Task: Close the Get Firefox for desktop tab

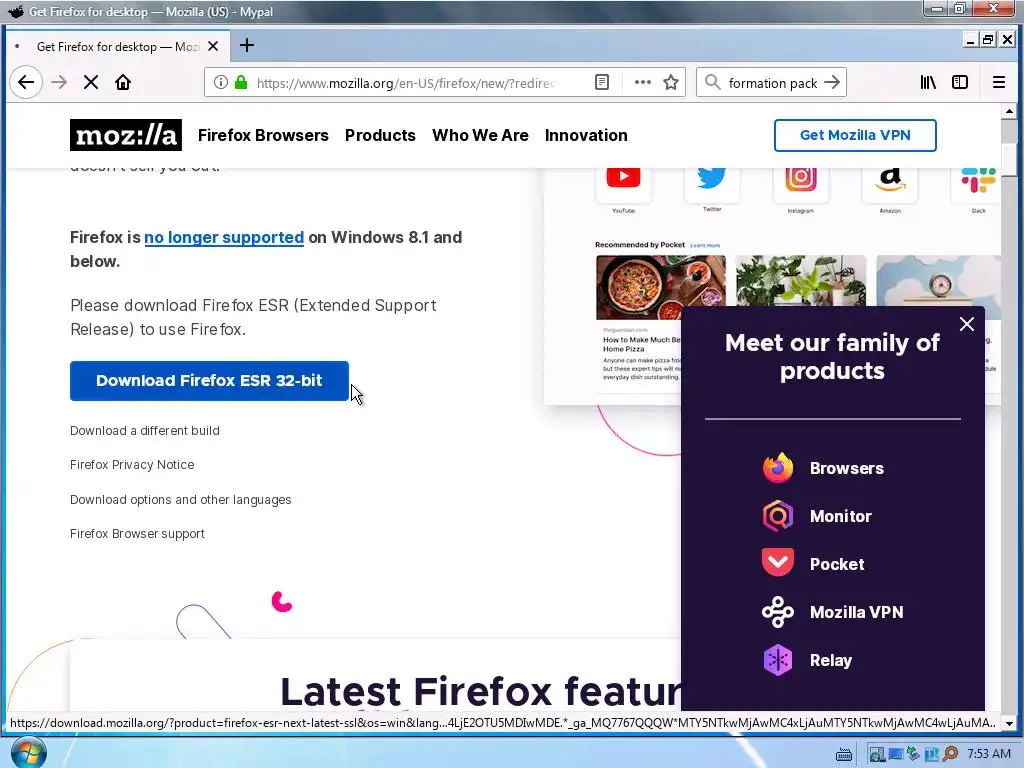Action: (x=213, y=46)
